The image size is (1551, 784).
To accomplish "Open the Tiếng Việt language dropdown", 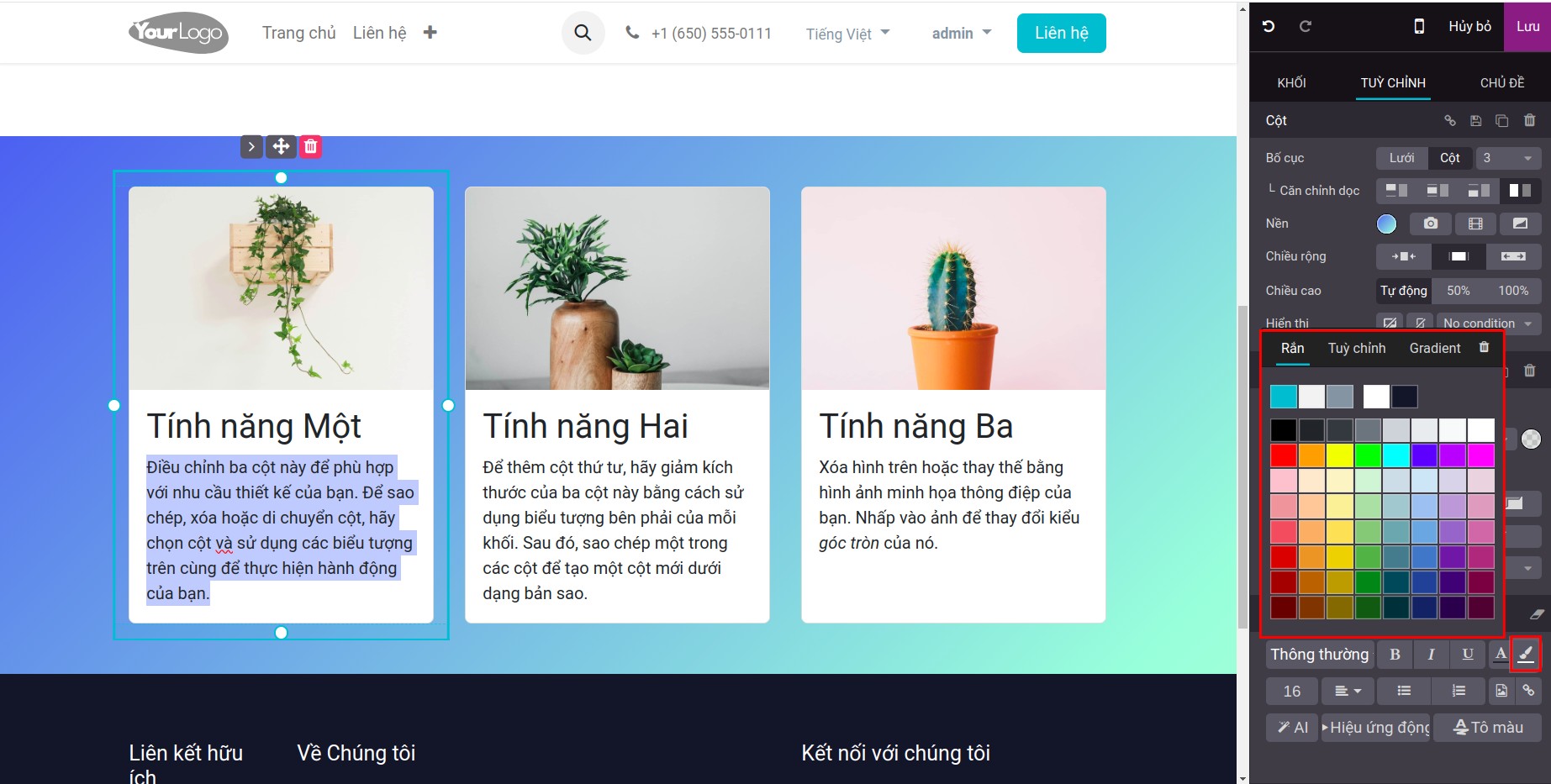I will tap(847, 33).
